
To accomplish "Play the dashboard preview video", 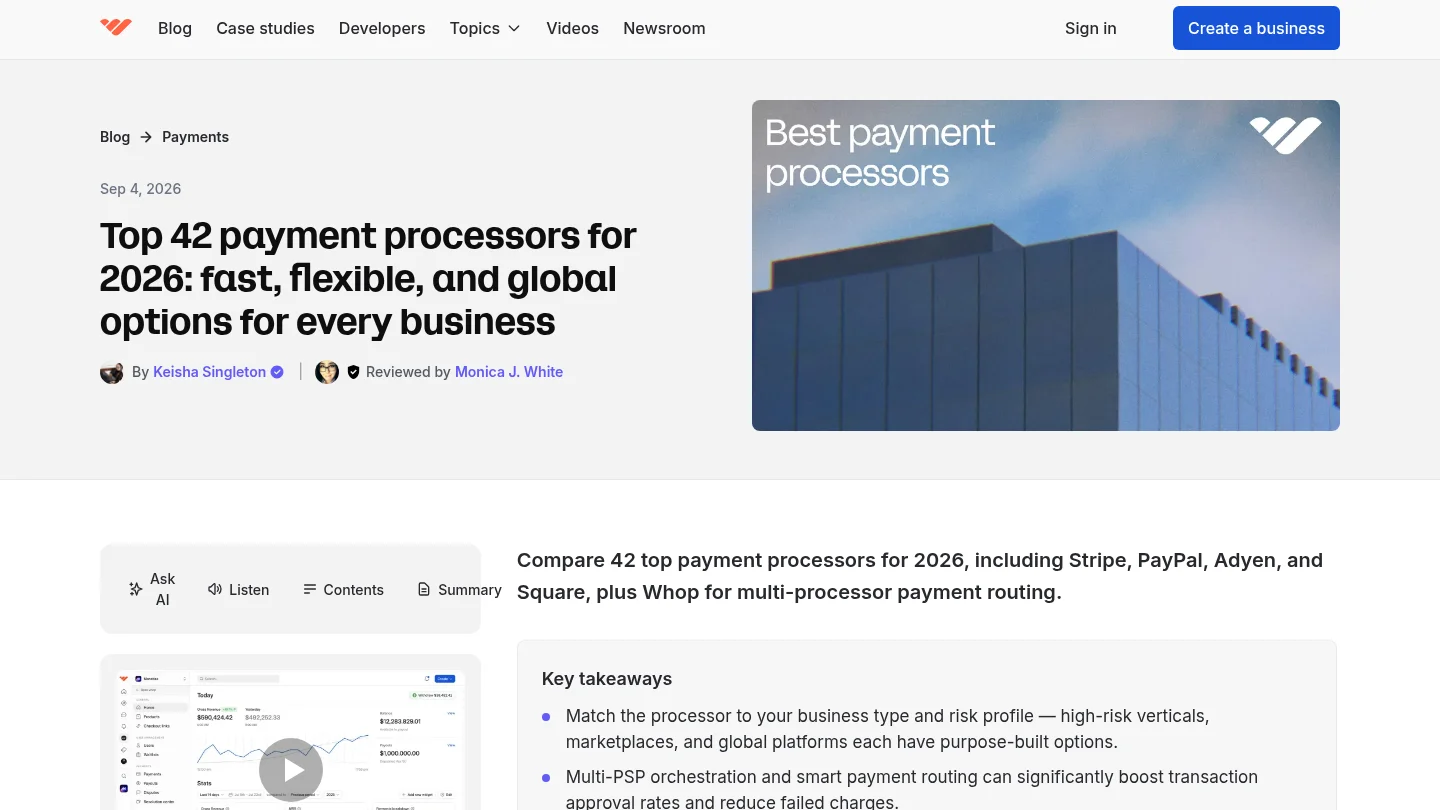I will pos(291,770).
